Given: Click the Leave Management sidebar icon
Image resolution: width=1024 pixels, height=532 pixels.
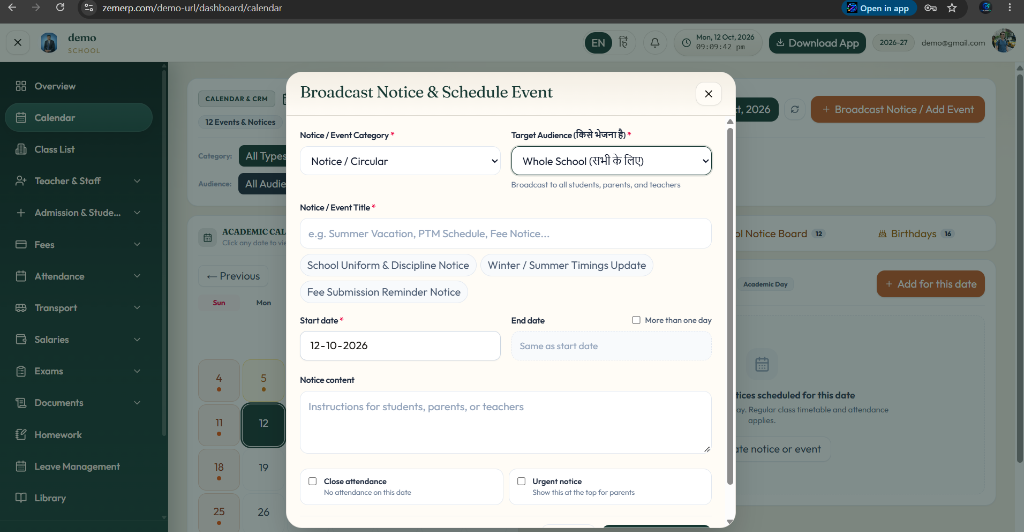Looking at the screenshot, I should tap(21, 466).
